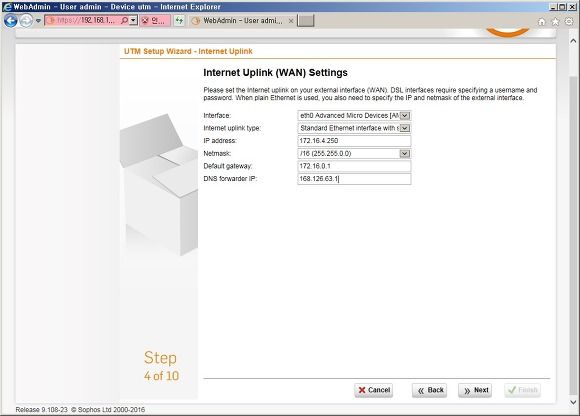Click the Default gateway: label
The height and width of the screenshot is (416, 580).
pos(228,166)
